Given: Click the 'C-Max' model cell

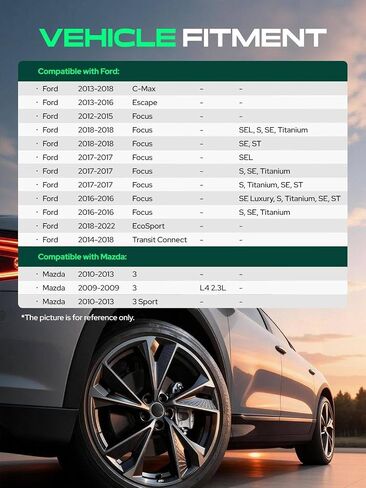Looking at the screenshot, I should point(144,89).
